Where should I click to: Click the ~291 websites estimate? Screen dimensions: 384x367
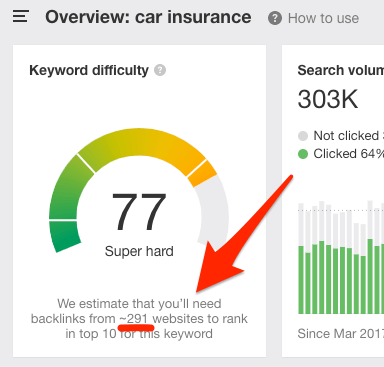(137, 319)
